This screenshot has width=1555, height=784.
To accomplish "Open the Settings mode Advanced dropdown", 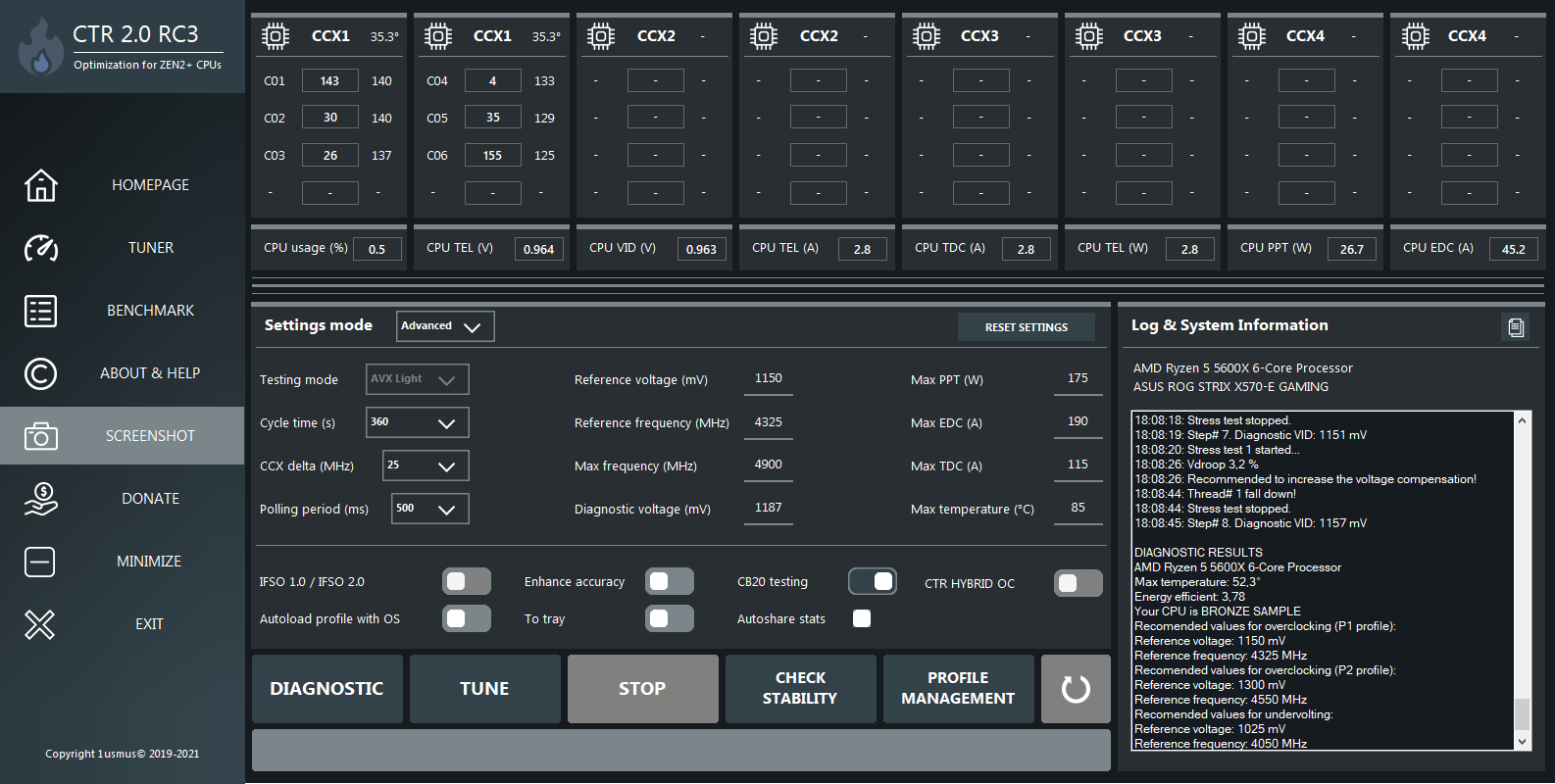I will 445,326.
